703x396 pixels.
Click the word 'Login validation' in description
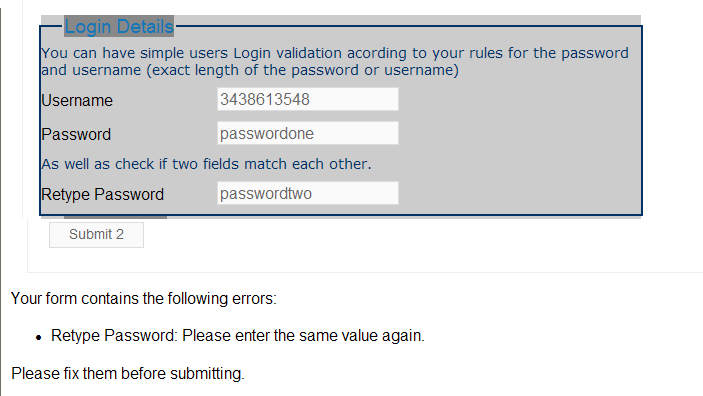coord(287,53)
